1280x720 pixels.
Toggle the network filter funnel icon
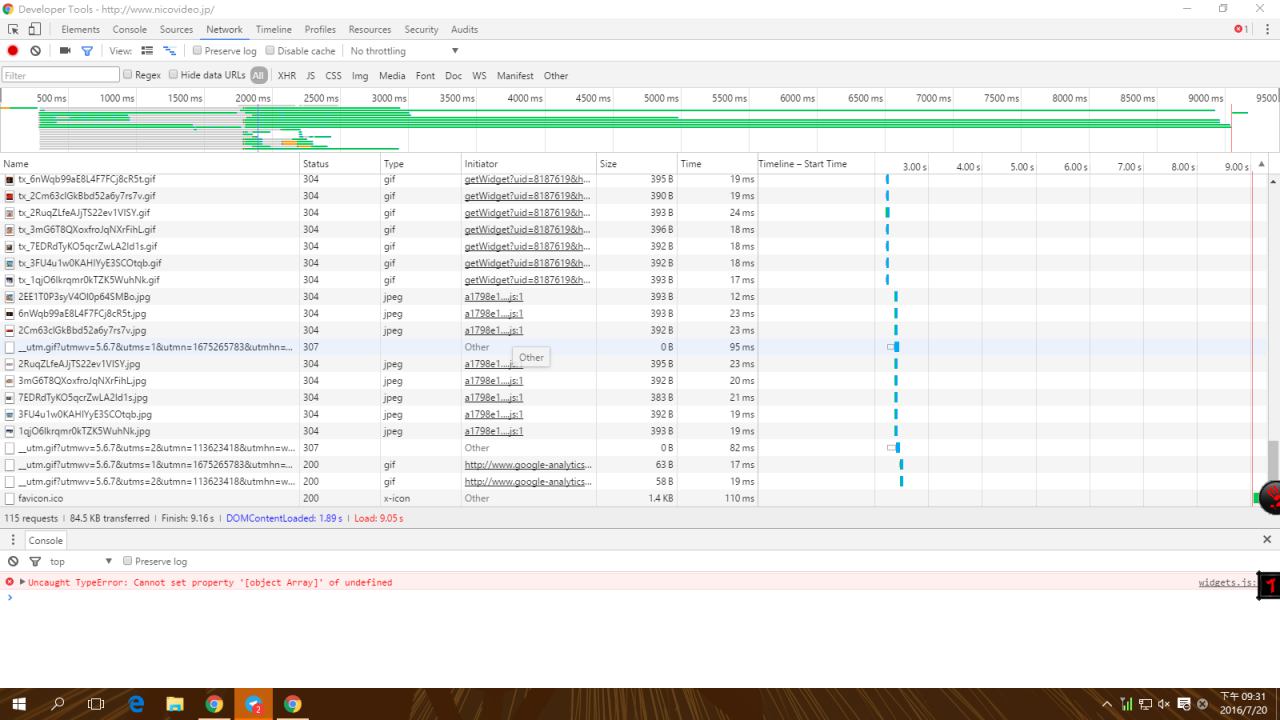[x=87, y=51]
